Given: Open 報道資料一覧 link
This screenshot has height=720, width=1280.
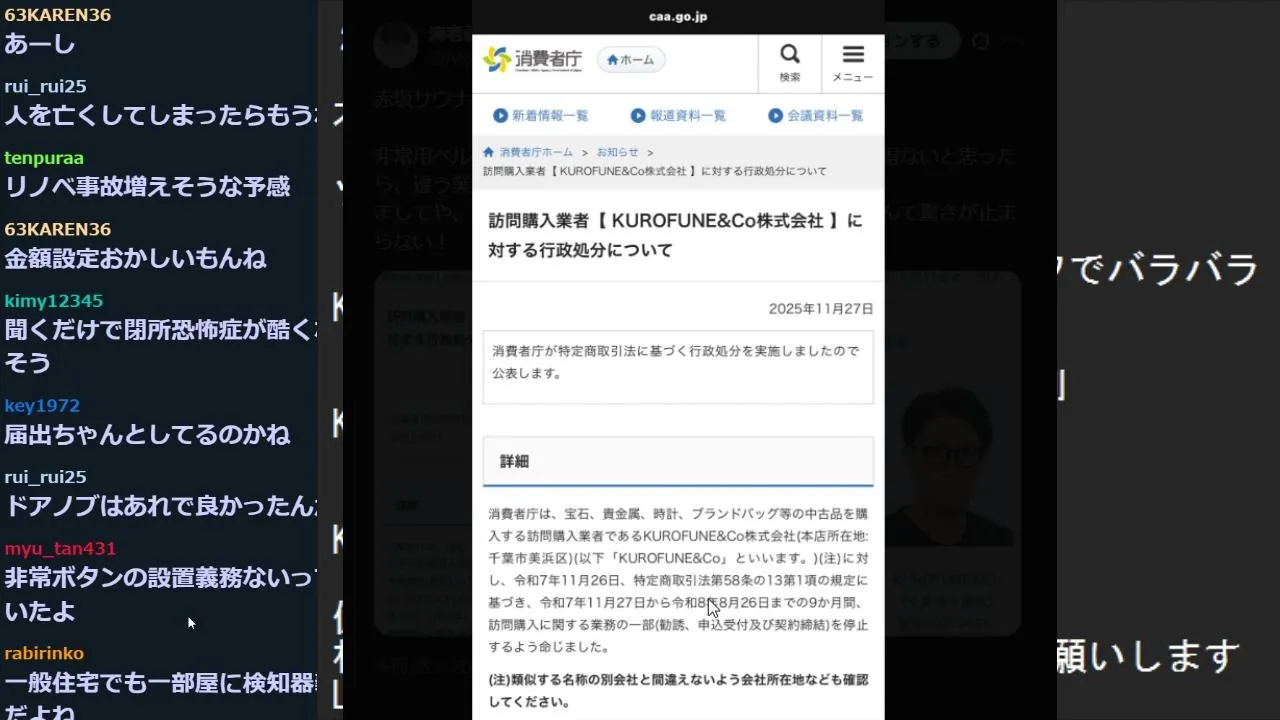Looking at the screenshot, I should point(688,116).
